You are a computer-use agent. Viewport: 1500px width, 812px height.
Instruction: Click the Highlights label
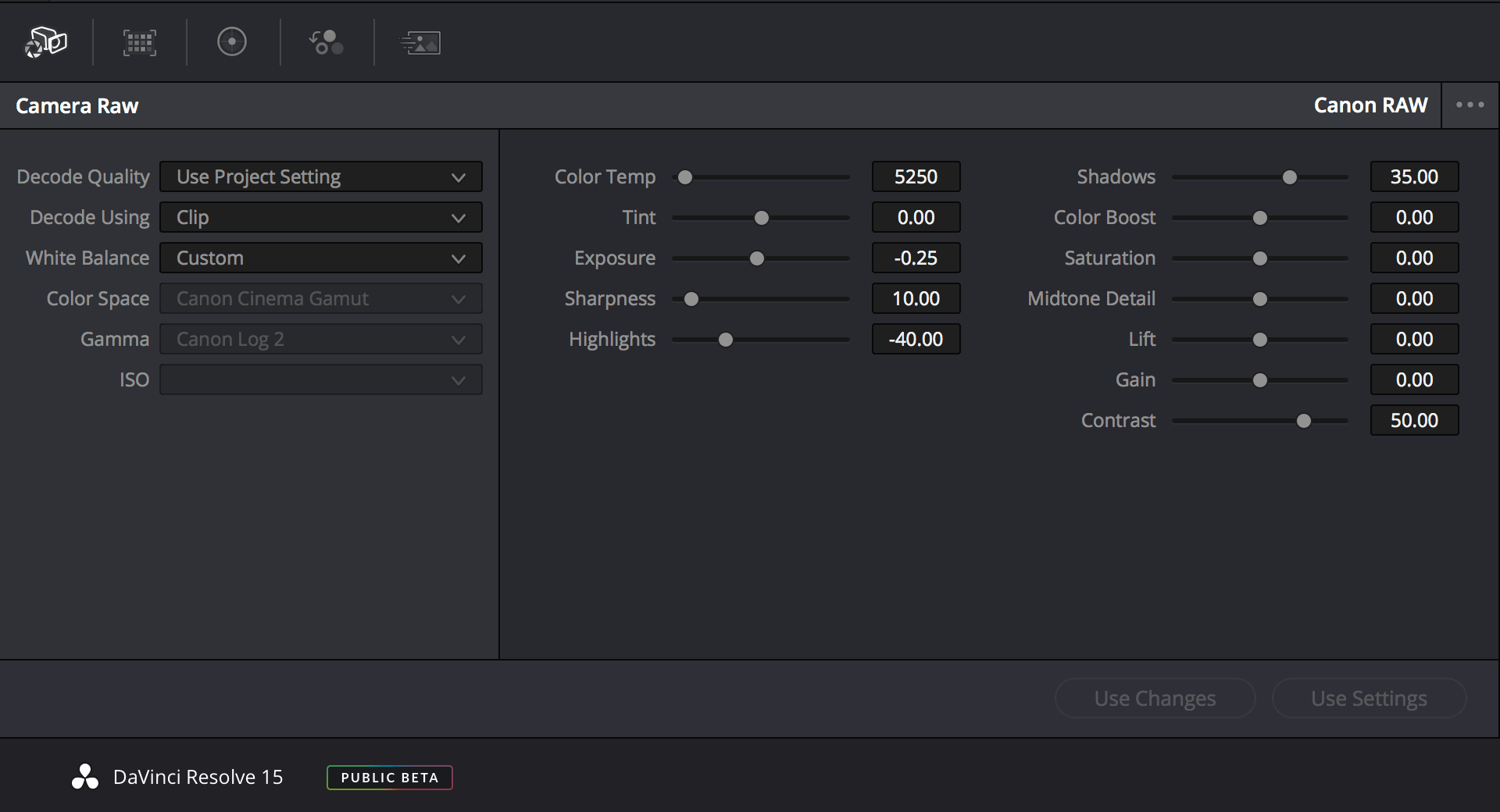click(x=612, y=340)
